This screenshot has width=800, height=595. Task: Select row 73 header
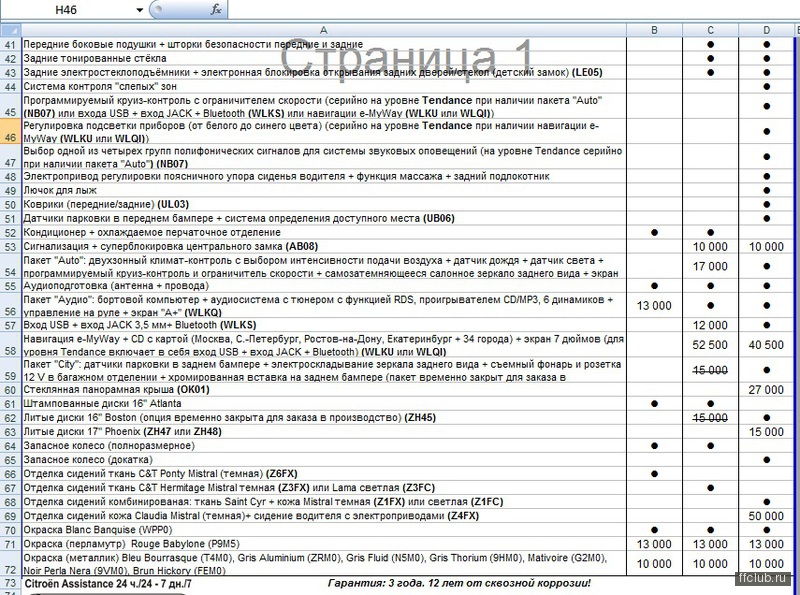coord(11,583)
